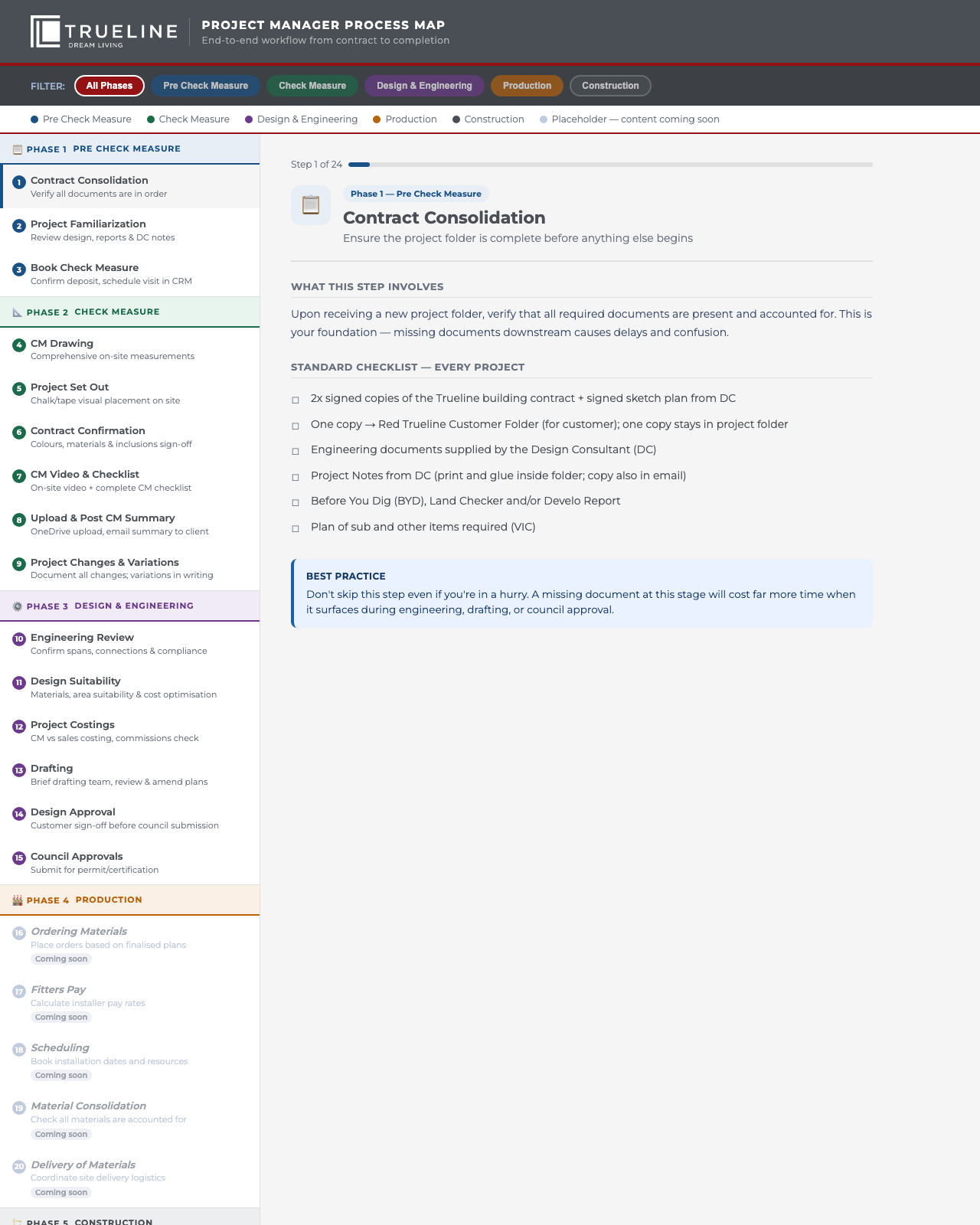The height and width of the screenshot is (1225, 980).
Task: Filter by Design & Engineering
Action: (424, 86)
